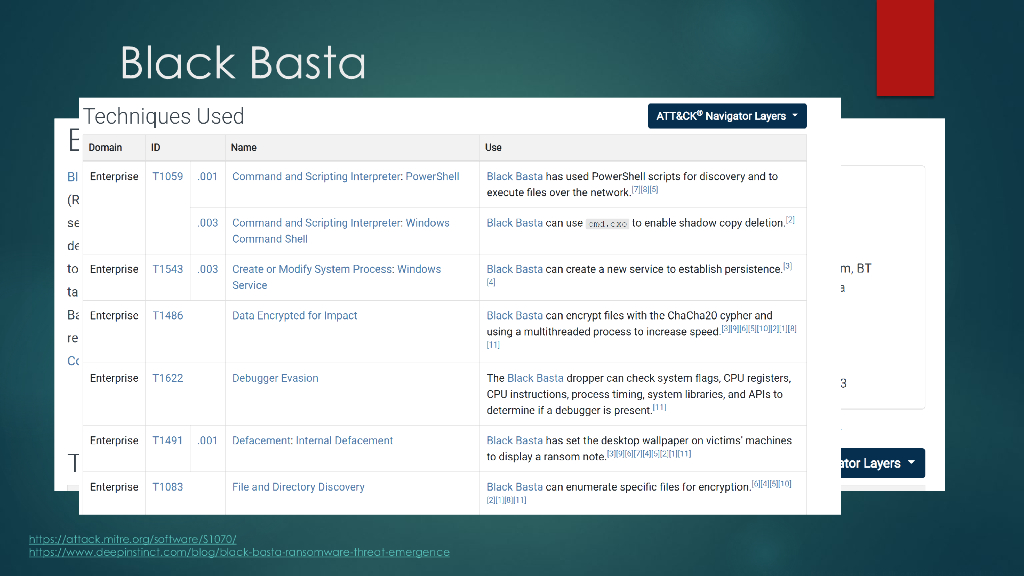Screen dimensions: 1024x576
Task: Open citation [2] after shadow copy deletion
Action: (790, 219)
